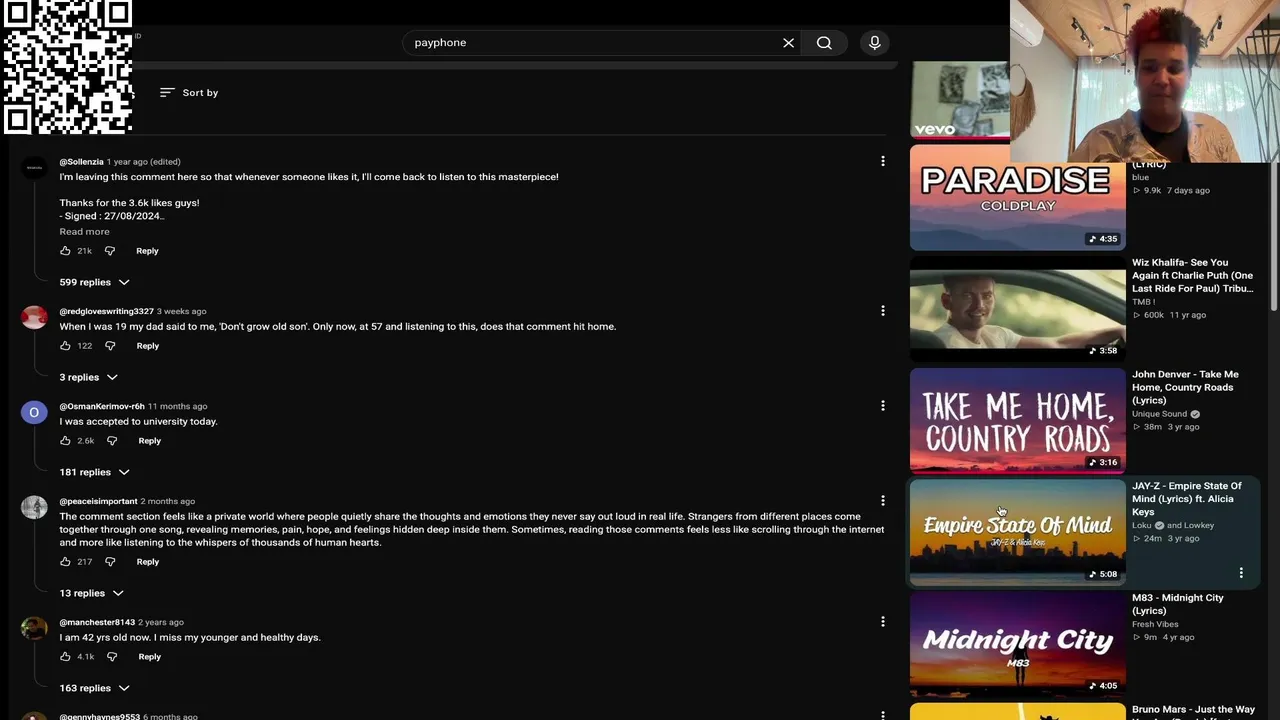Open the @manchester8143 channel link
Screen dimensions: 1280x720
[x=97, y=623]
